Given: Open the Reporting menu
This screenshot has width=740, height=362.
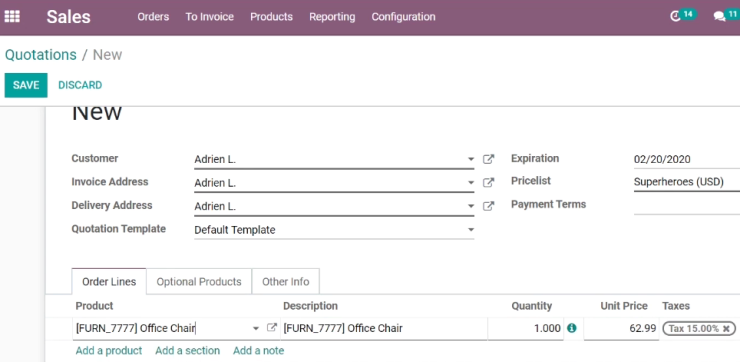Looking at the screenshot, I should pos(332,17).
